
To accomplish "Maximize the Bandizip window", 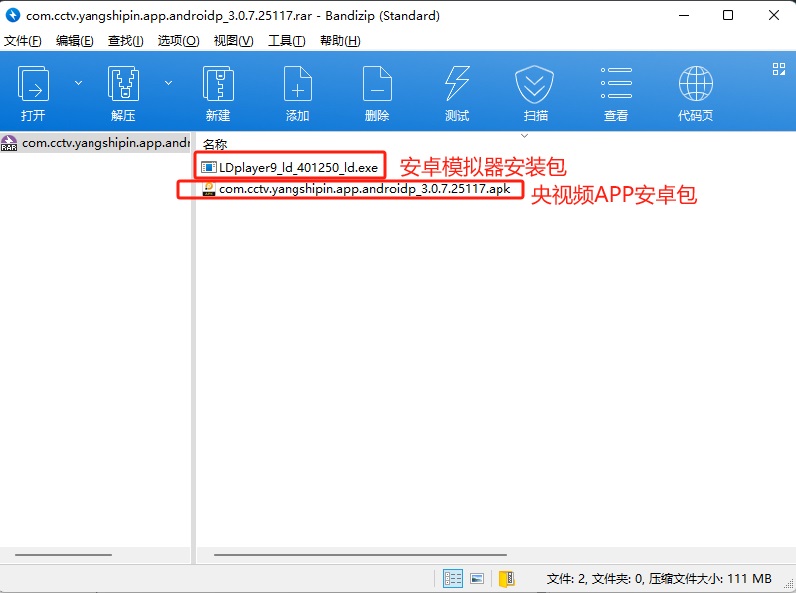I will pyautogui.click(x=728, y=15).
